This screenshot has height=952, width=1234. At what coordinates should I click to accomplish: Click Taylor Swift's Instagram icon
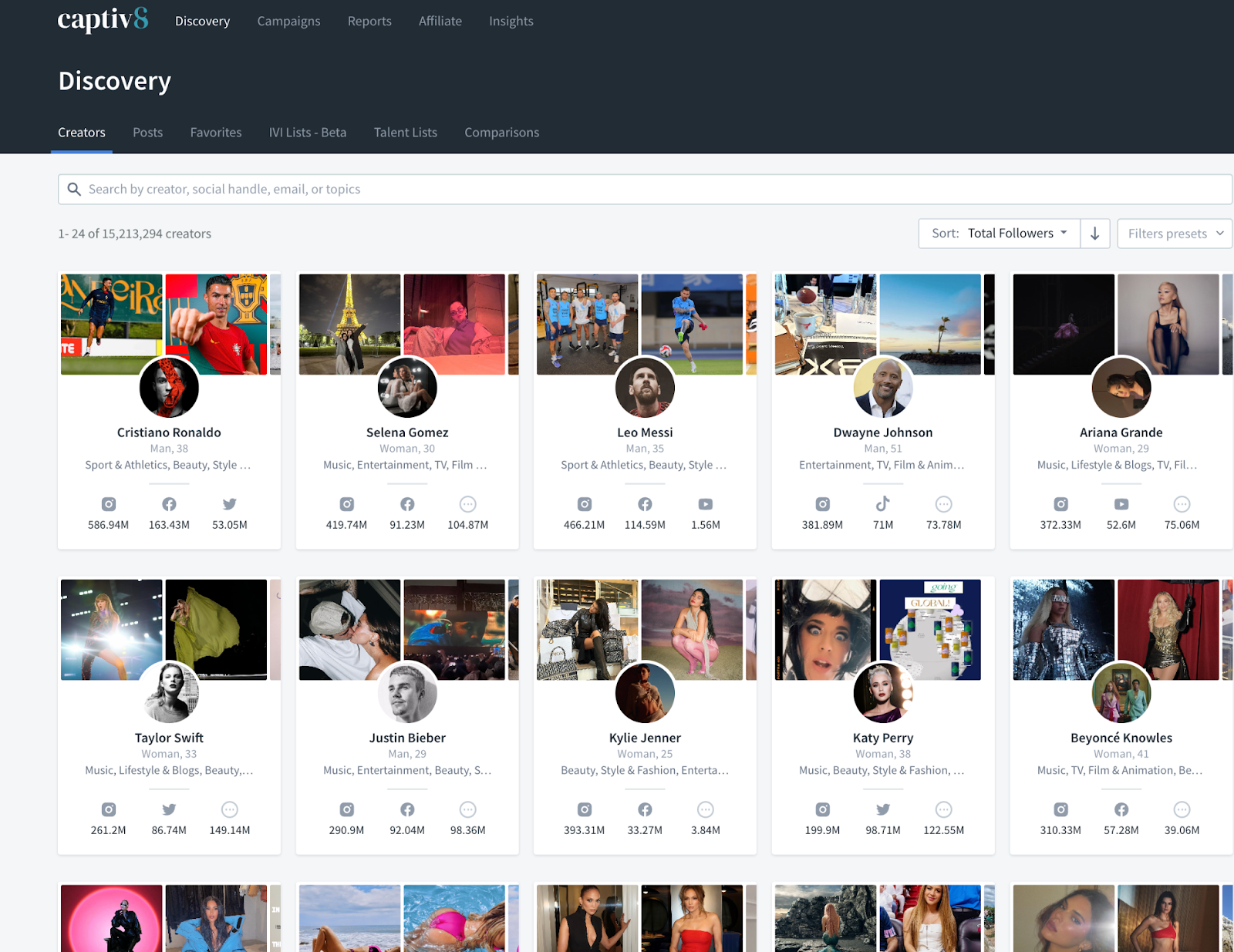(109, 809)
